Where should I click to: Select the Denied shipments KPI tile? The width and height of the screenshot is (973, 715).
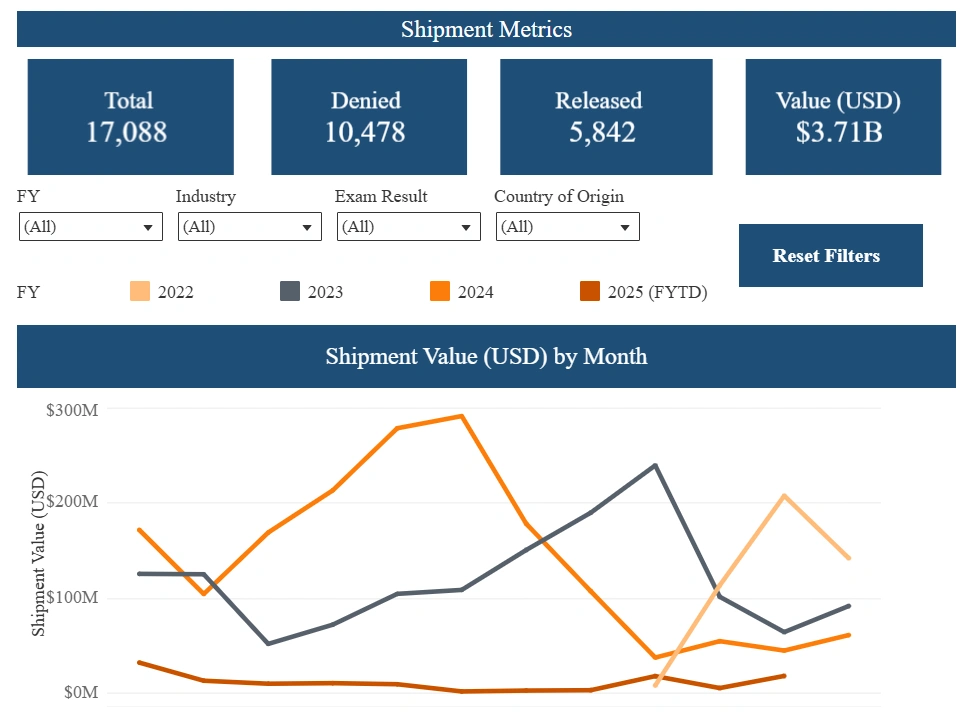point(368,116)
